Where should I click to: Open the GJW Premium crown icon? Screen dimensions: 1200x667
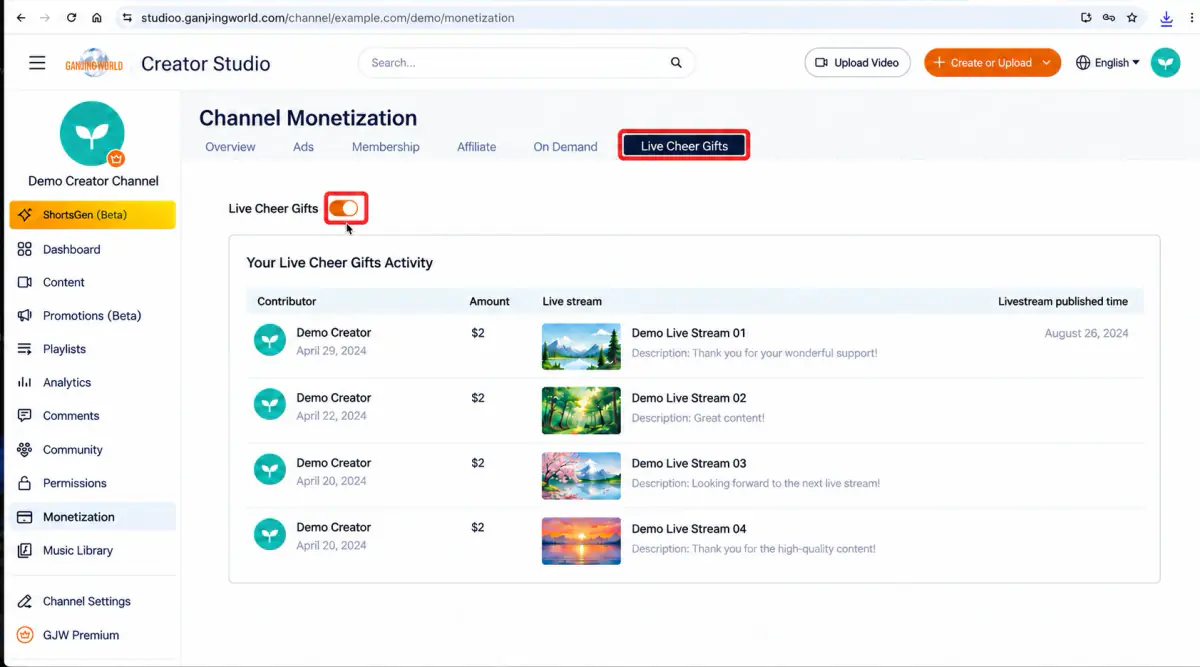tap(25, 635)
